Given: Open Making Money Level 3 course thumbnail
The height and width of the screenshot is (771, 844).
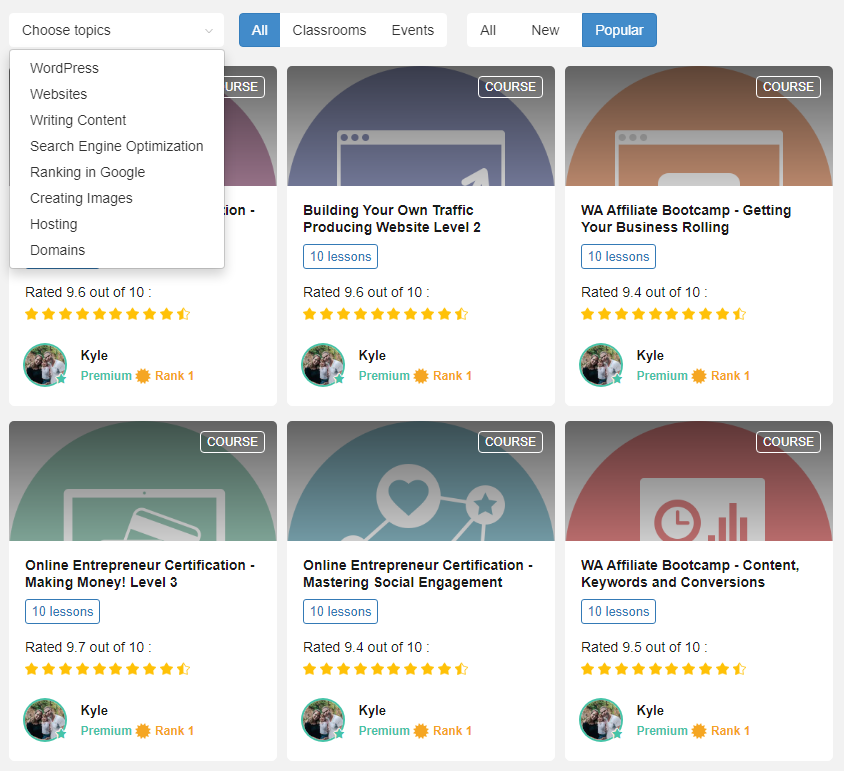Looking at the screenshot, I should (143, 481).
